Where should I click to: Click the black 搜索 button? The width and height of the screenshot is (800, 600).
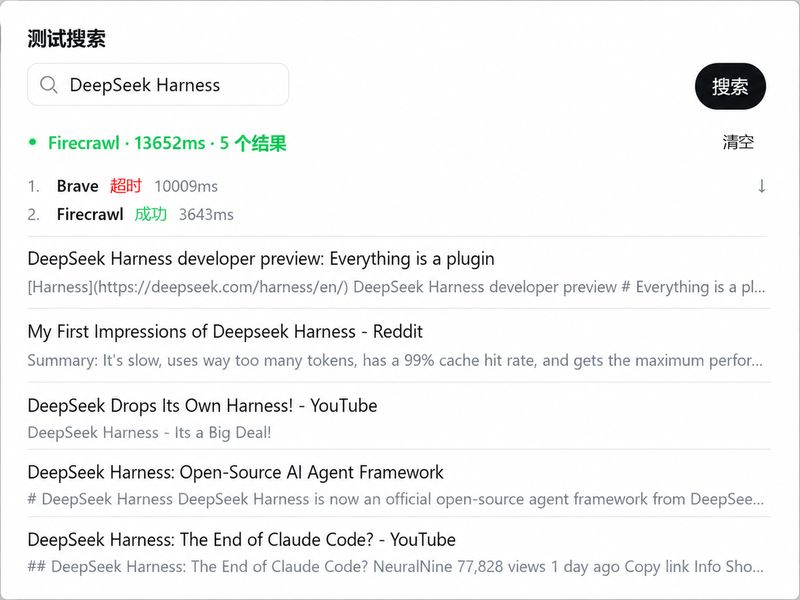(x=730, y=86)
